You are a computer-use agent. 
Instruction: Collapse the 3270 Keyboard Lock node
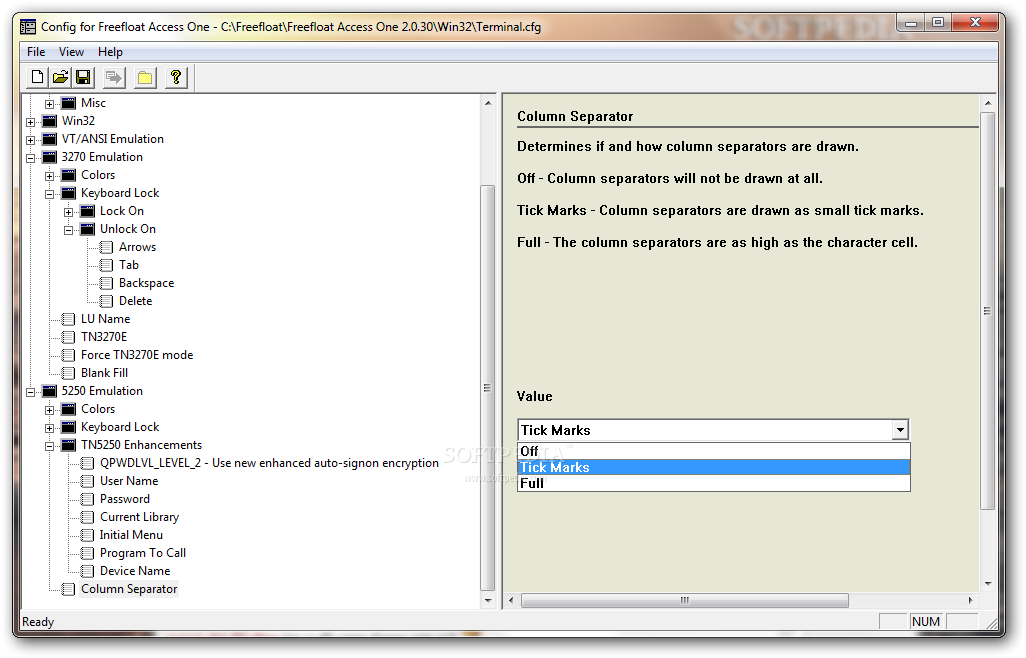click(50, 194)
